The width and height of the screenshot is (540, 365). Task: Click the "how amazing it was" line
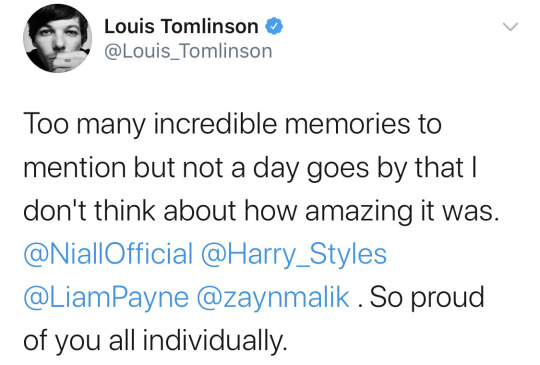click(x=261, y=211)
